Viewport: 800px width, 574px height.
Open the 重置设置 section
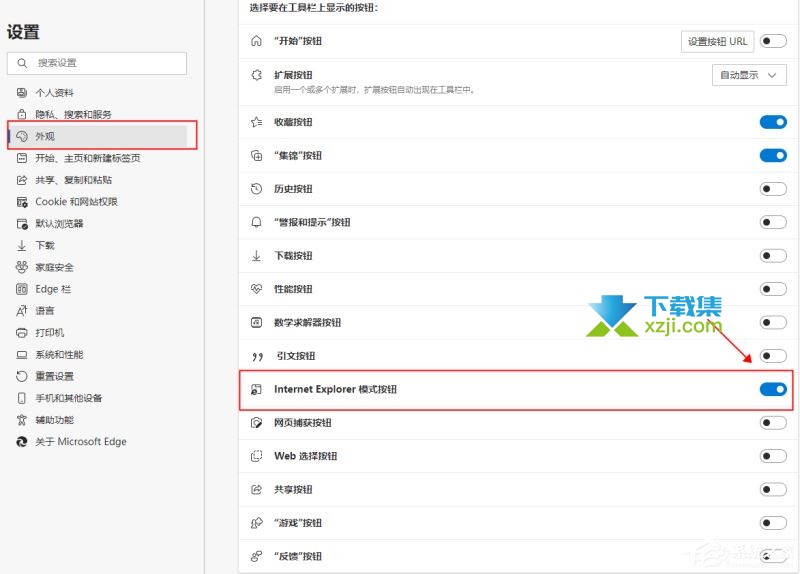point(55,376)
